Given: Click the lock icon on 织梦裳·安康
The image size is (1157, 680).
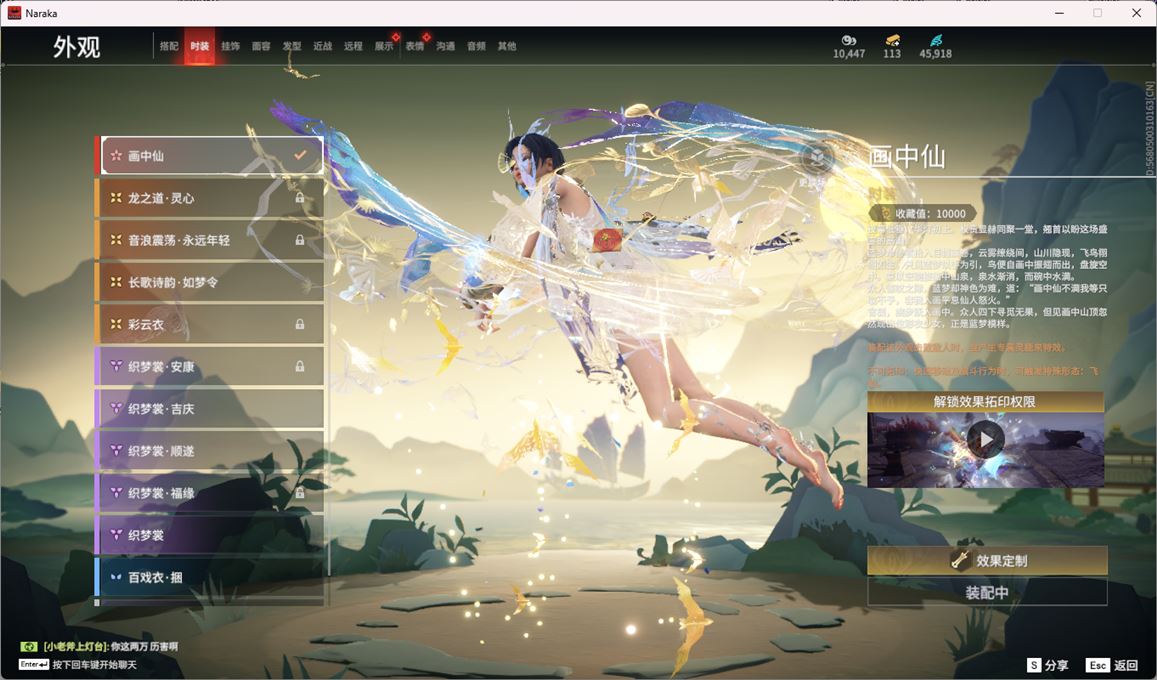Looking at the screenshot, I should (x=300, y=367).
